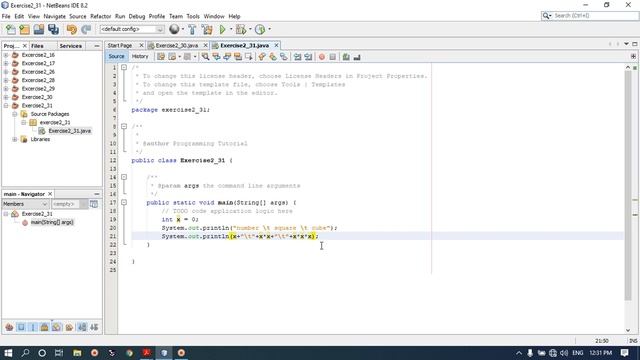Click Find Previous Occurrence icon

click(216, 57)
